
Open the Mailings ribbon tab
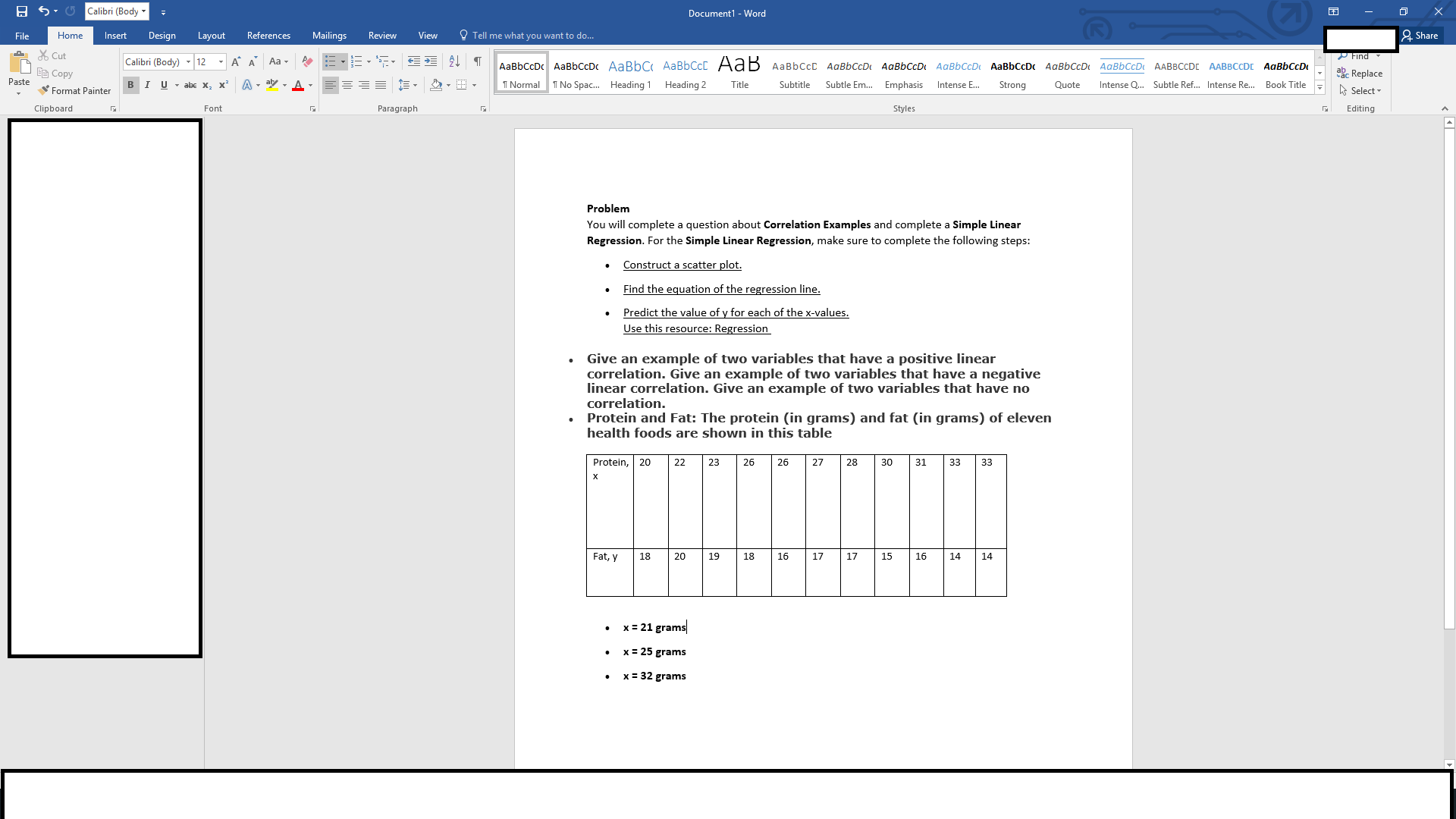coord(329,35)
